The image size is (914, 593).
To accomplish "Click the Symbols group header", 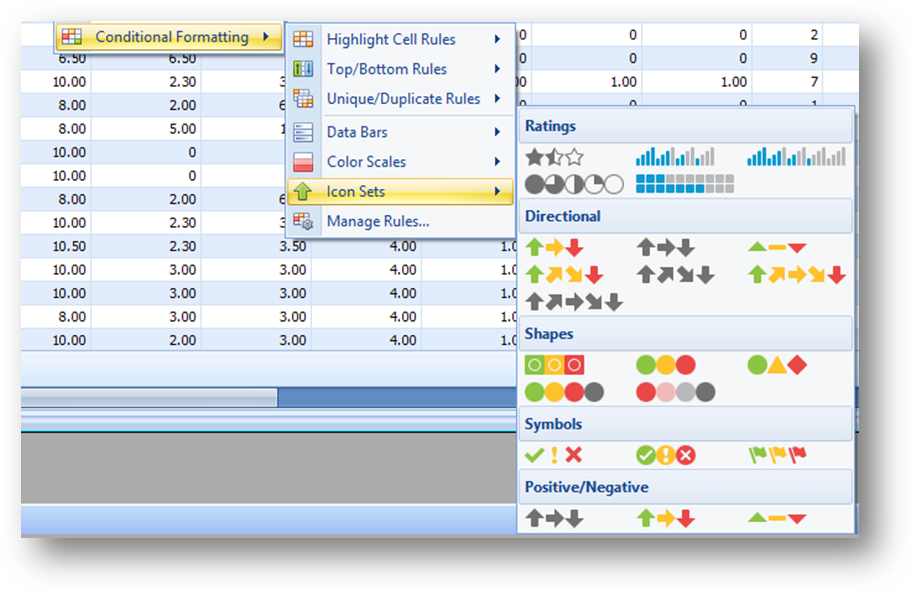I will point(686,424).
